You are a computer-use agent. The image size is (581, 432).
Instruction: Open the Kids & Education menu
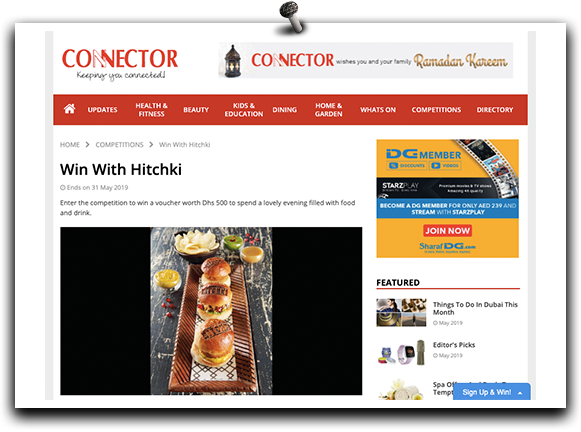pyautogui.click(x=244, y=110)
